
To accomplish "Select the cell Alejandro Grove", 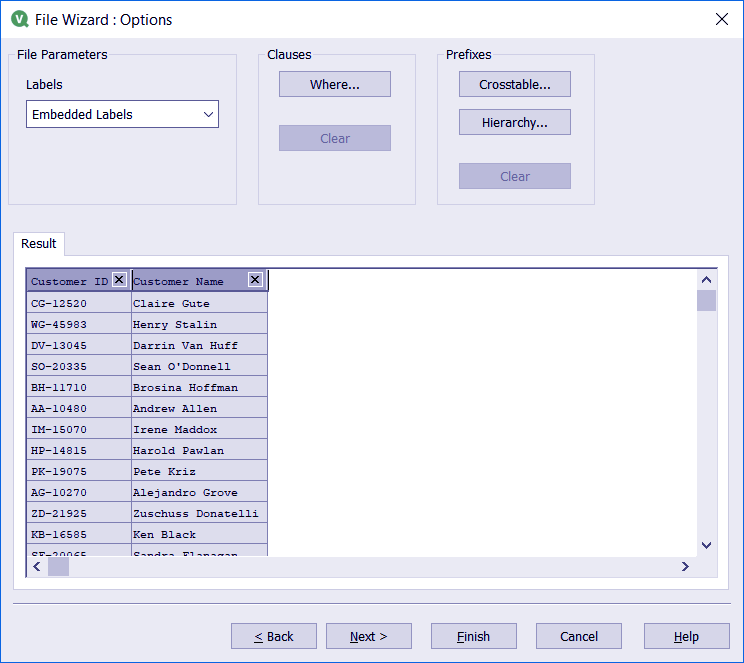I will coord(200,492).
